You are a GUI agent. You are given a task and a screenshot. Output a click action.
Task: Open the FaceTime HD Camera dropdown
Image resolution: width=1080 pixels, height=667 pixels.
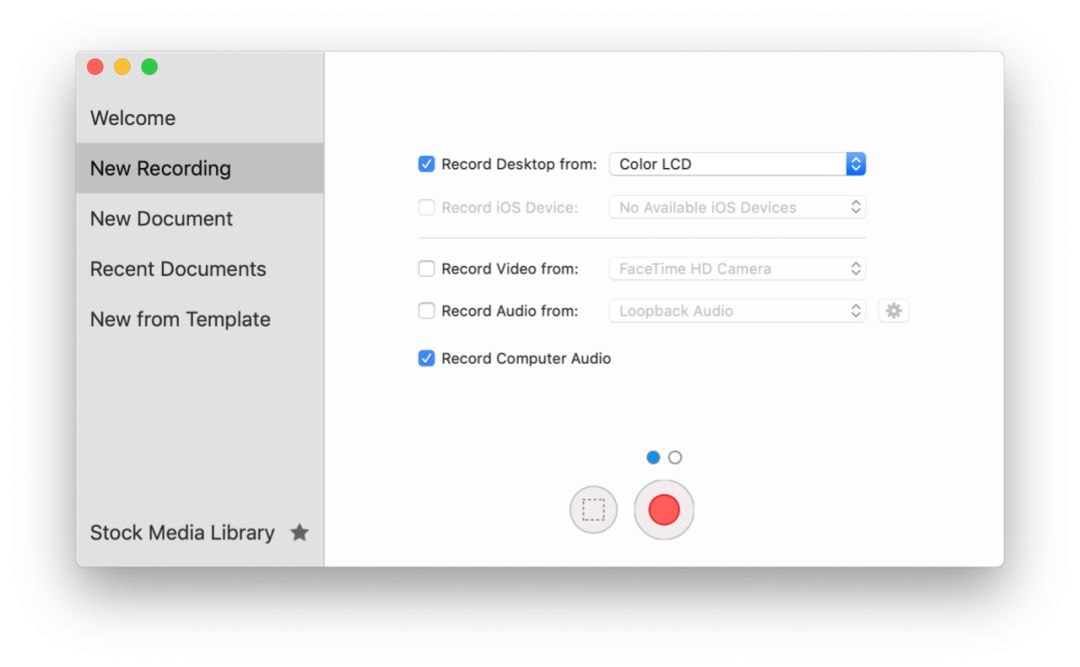[737, 269]
